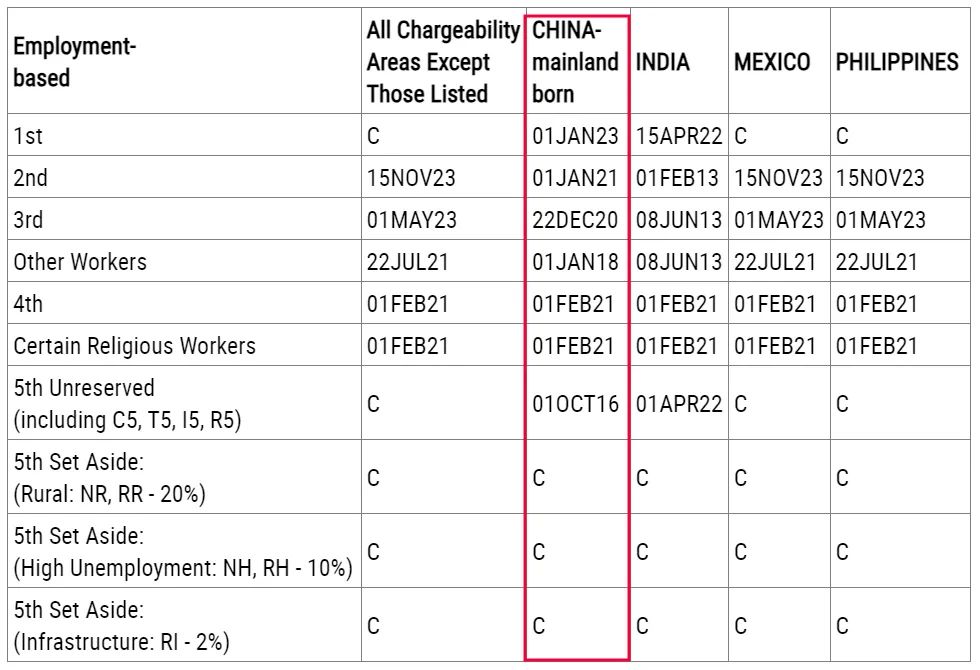The height and width of the screenshot is (670, 980).
Task: Click the 01JAN18 Other Workers China date
Action: (575, 262)
